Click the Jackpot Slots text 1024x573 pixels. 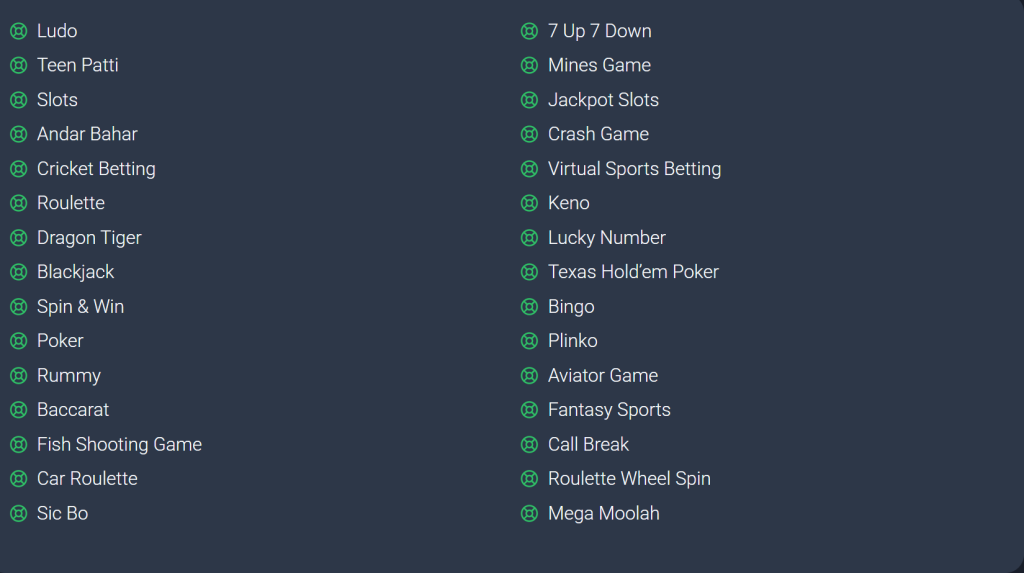(x=603, y=100)
